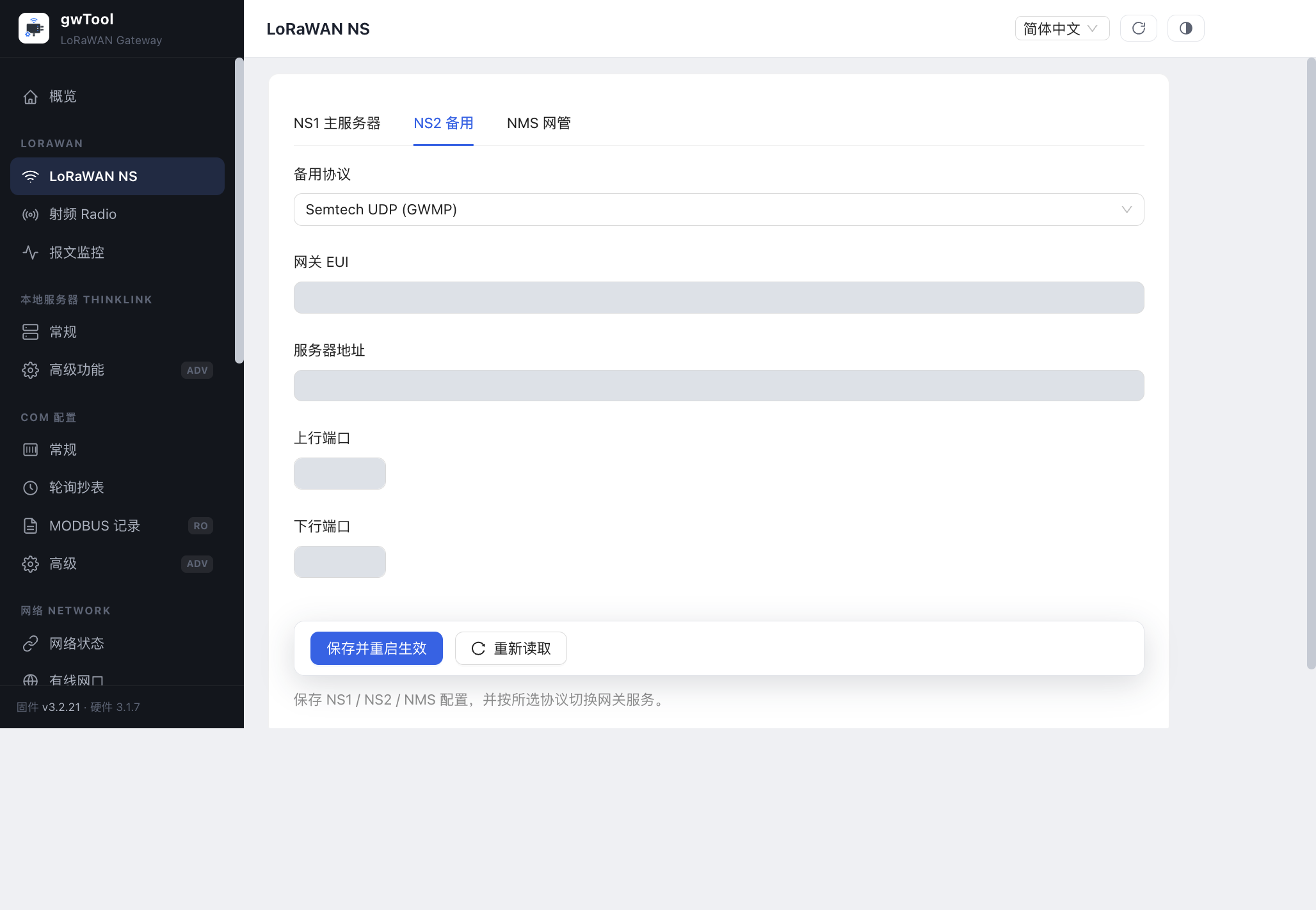
Task: Select the NS2 备用 tab
Action: click(x=444, y=123)
